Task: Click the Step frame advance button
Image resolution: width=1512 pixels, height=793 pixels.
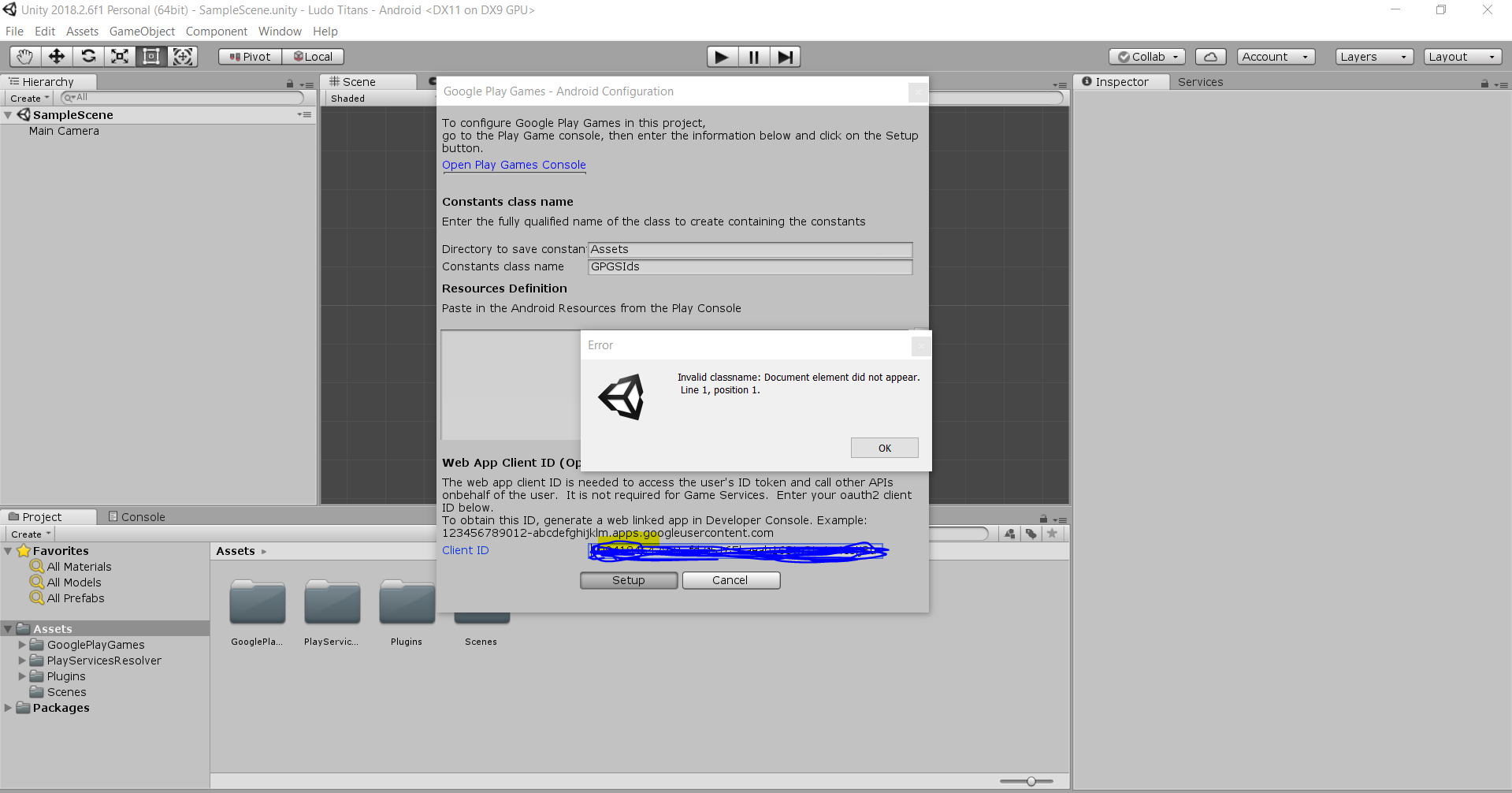Action: pos(785,56)
